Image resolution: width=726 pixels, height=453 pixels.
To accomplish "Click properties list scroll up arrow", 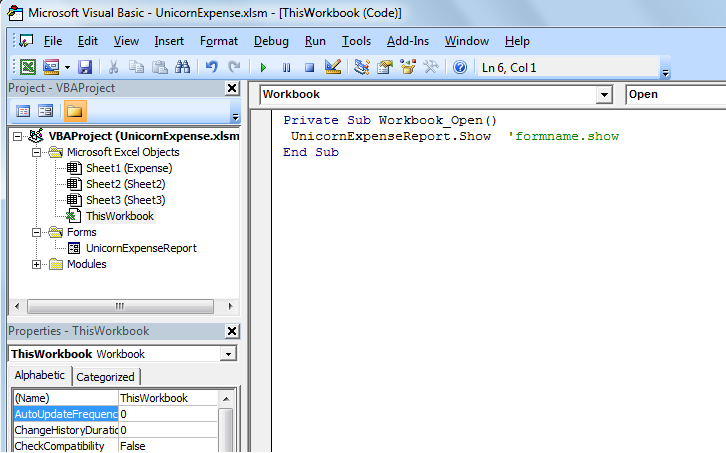I will 226,399.
